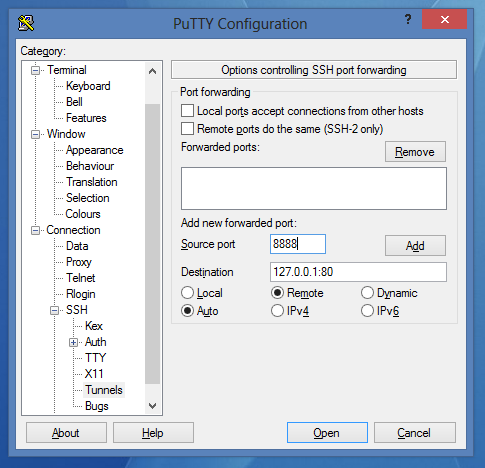Screen dimensions: 485x468
Task: Click the Add button for forwarded port
Action: tap(415, 246)
